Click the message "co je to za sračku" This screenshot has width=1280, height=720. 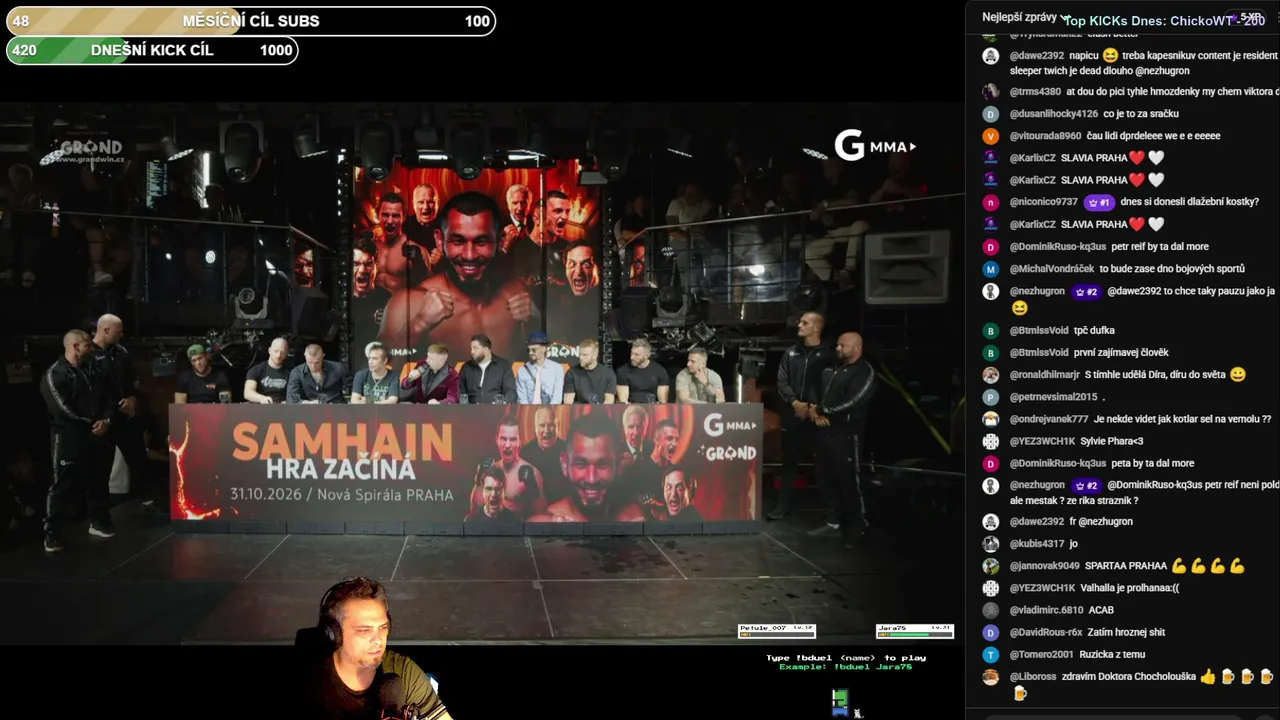tap(1141, 114)
